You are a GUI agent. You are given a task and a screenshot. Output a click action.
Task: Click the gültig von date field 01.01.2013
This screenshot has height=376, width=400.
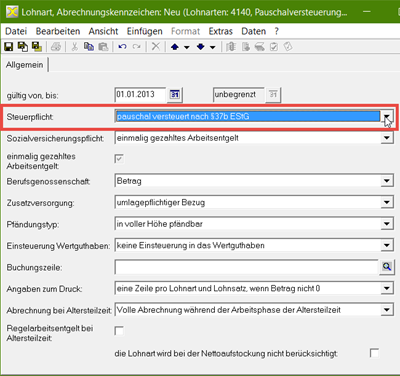pos(140,95)
